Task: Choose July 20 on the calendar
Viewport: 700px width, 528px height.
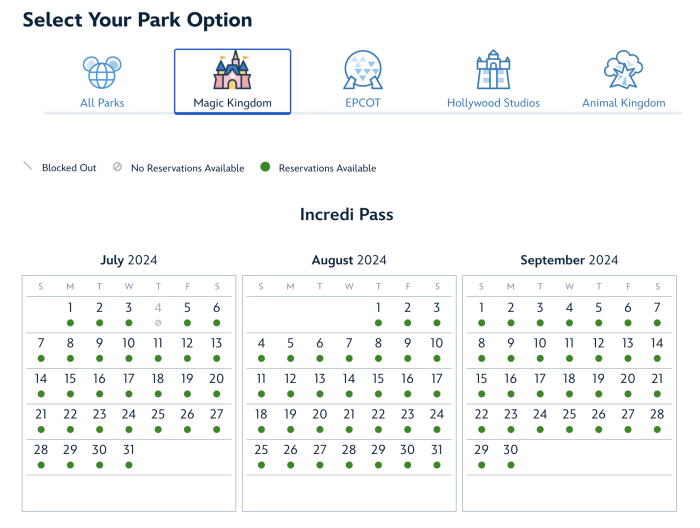Action: tap(217, 379)
